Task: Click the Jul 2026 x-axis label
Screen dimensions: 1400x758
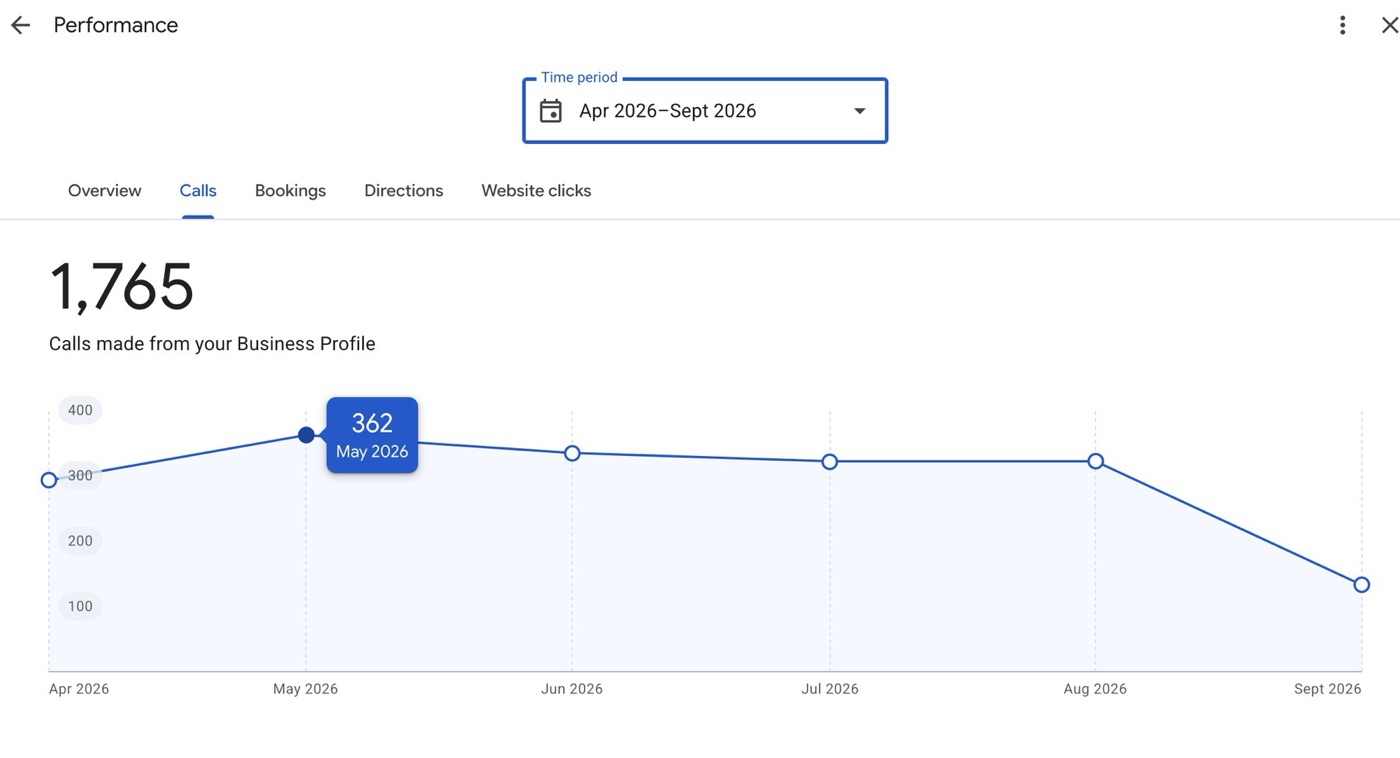Action: pyautogui.click(x=830, y=689)
